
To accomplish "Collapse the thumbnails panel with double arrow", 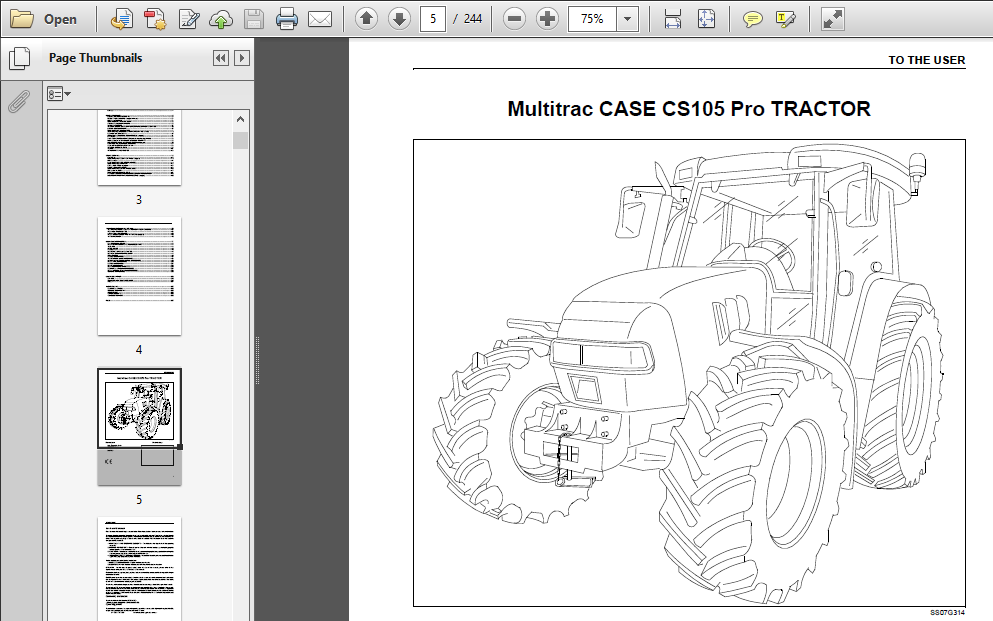I will (220, 58).
